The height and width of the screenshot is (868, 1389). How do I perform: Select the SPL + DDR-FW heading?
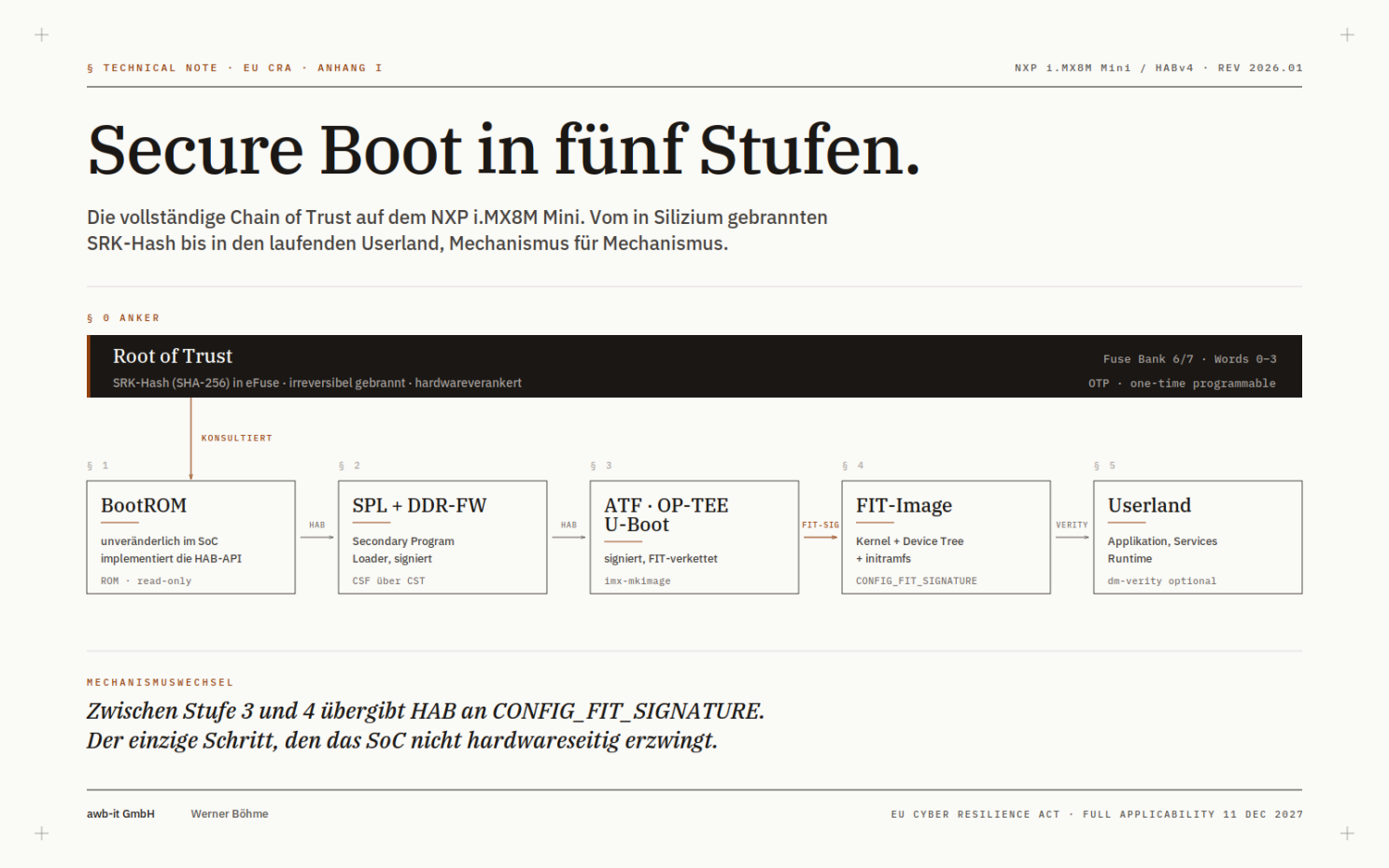pos(419,505)
